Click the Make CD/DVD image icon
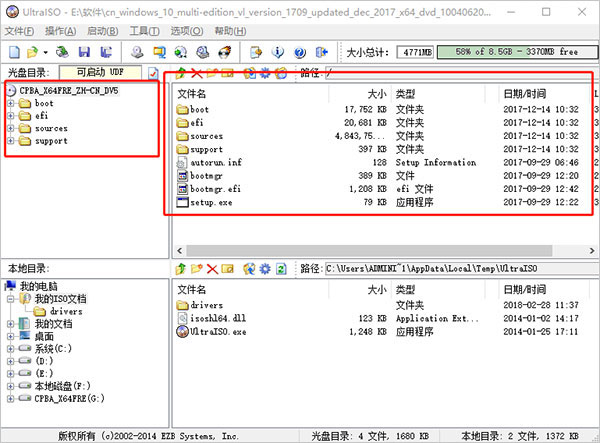The width and height of the screenshot is (600, 443). (x=137, y=52)
